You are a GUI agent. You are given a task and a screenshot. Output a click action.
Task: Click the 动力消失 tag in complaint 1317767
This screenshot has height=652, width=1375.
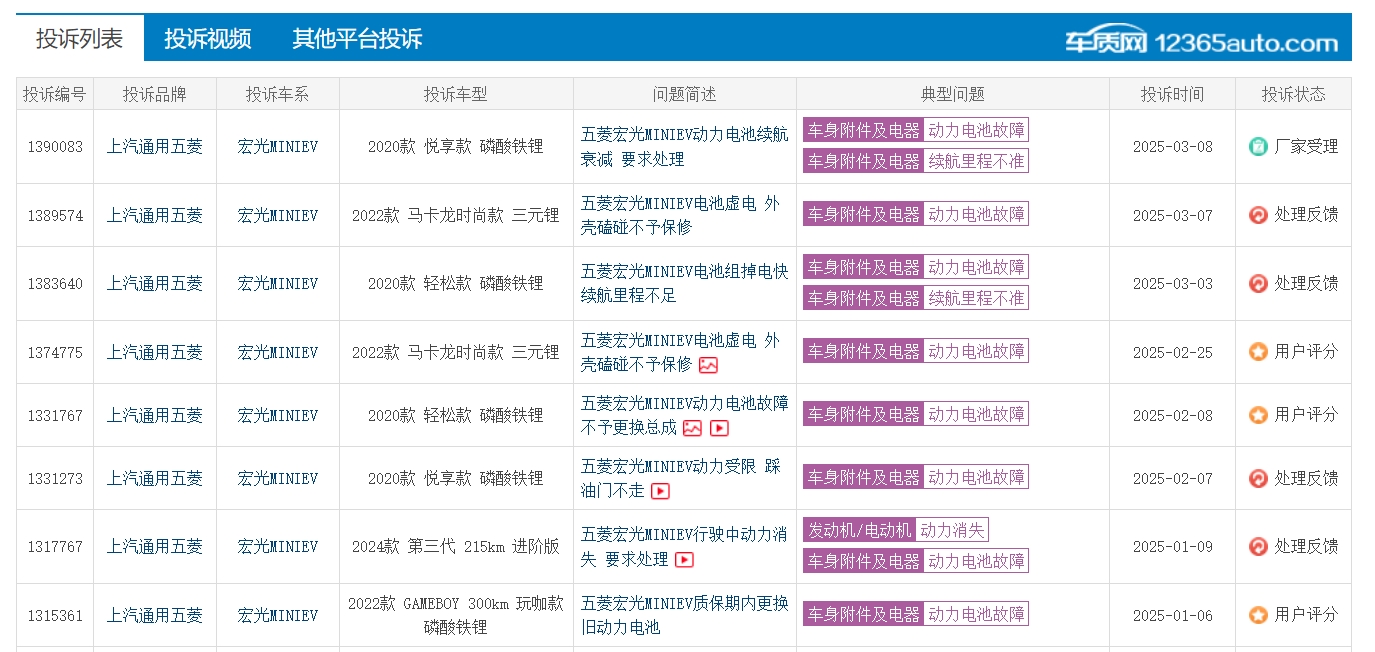(952, 530)
